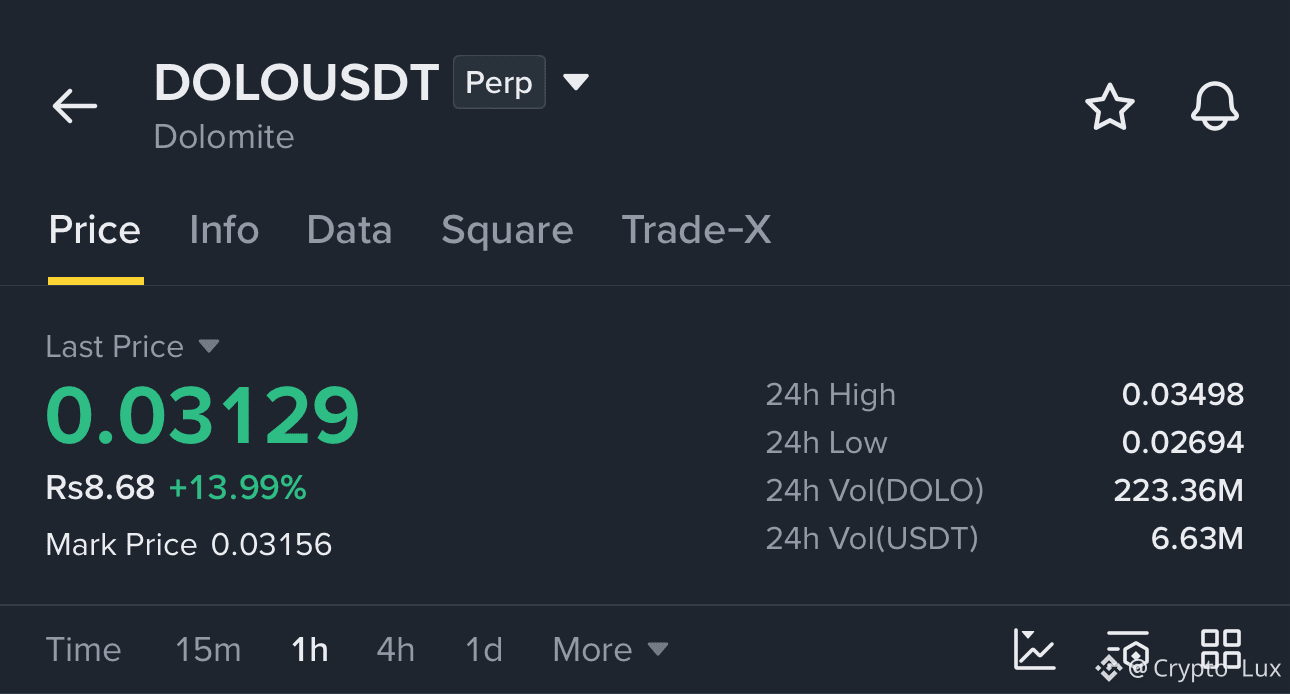1290x694 pixels.
Task: Select the 1d chart interval
Action: click(484, 650)
